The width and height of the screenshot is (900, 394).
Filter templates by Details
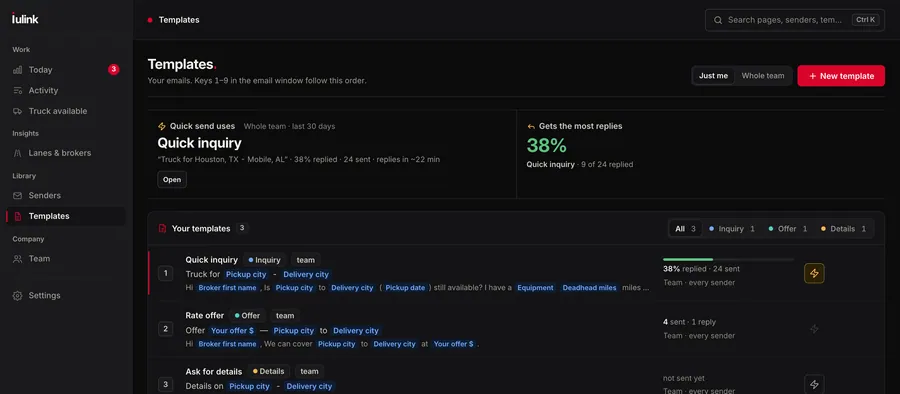tap(843, 229)
